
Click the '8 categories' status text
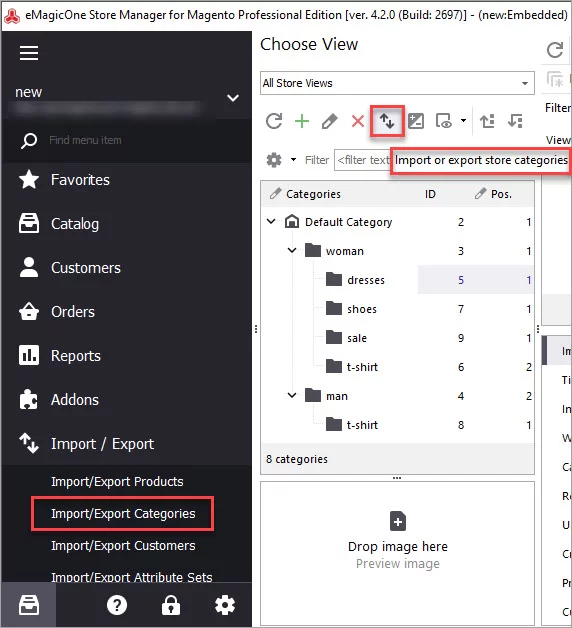coord(297,459)
